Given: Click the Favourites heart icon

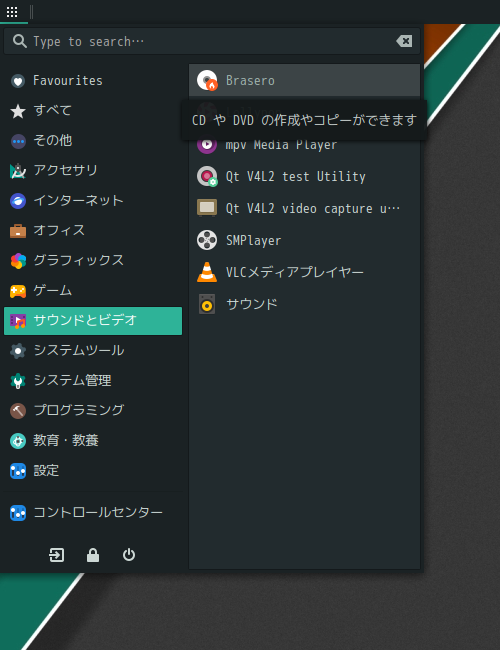Looking at the screenshot, I should coord(18,81).
